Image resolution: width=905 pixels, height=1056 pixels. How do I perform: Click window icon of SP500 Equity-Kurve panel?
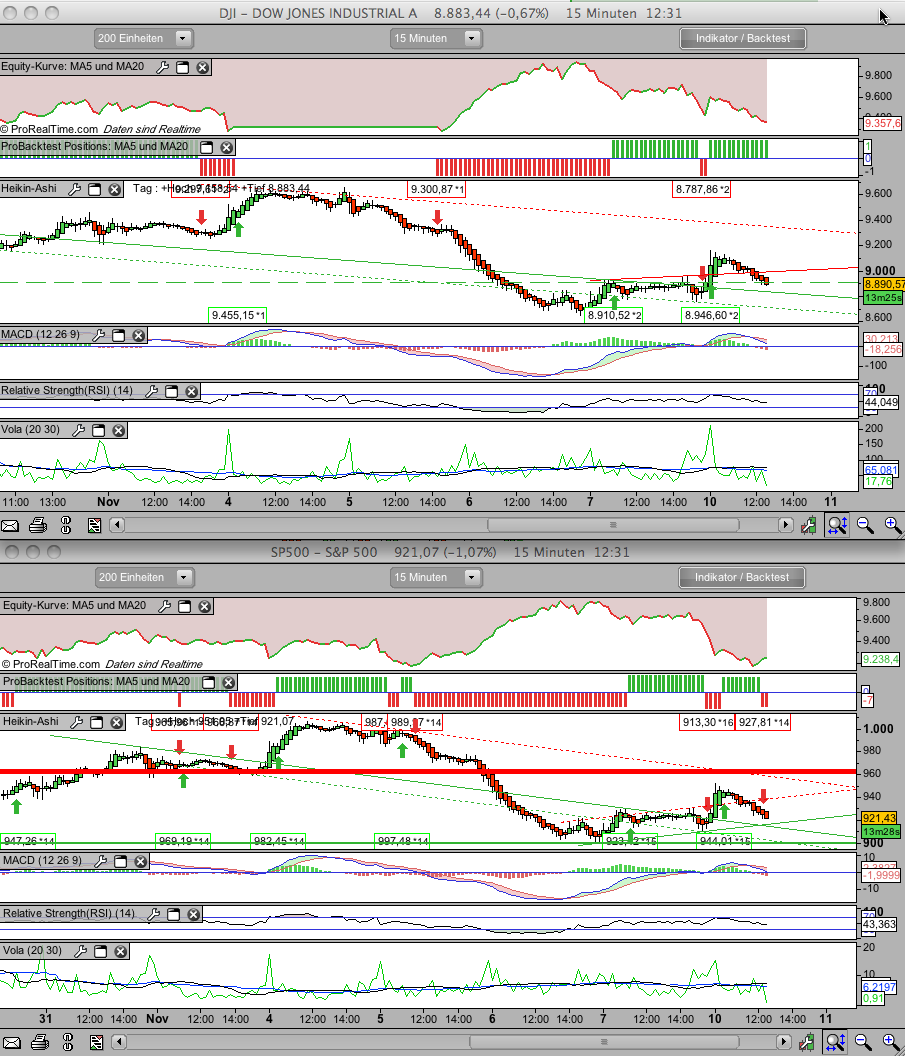coord(185,606)
